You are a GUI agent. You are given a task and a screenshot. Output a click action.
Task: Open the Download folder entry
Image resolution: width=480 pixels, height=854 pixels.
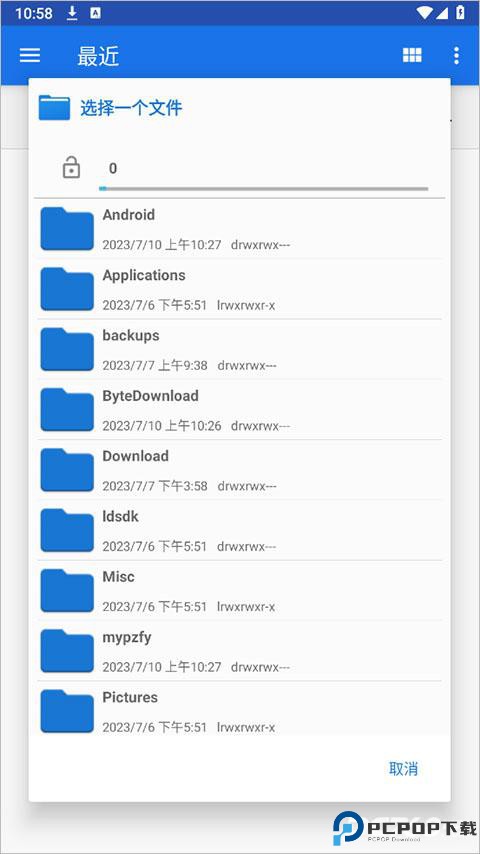tap(240, 470)
